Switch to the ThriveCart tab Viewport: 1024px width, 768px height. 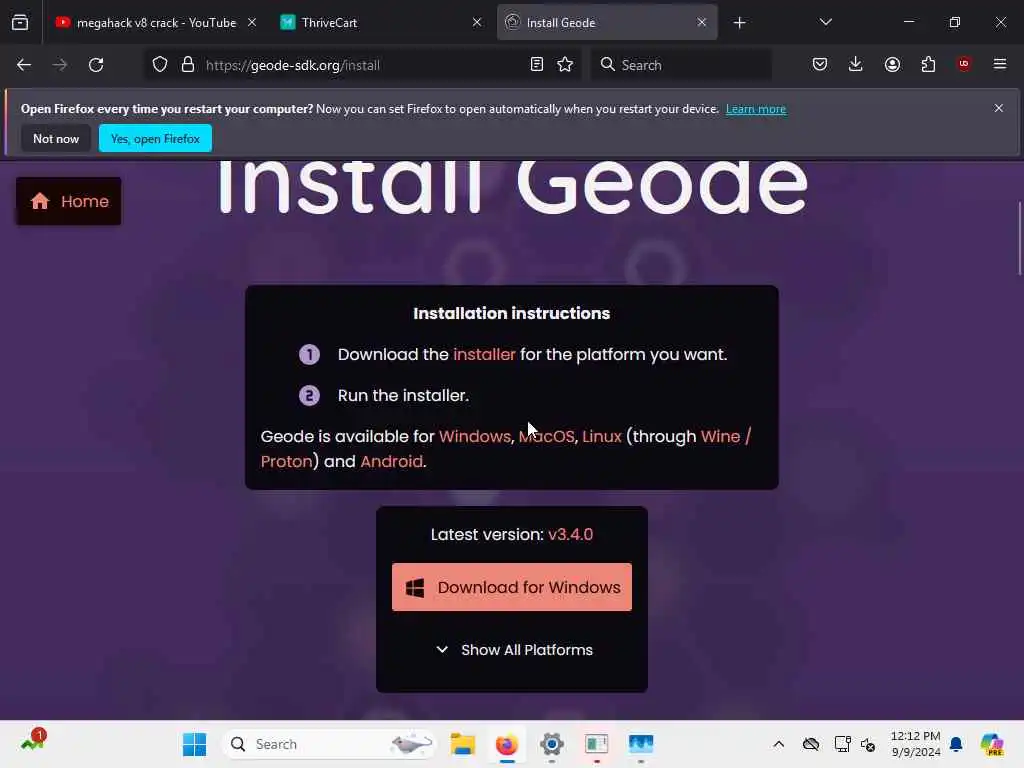(x=381, y=22)
